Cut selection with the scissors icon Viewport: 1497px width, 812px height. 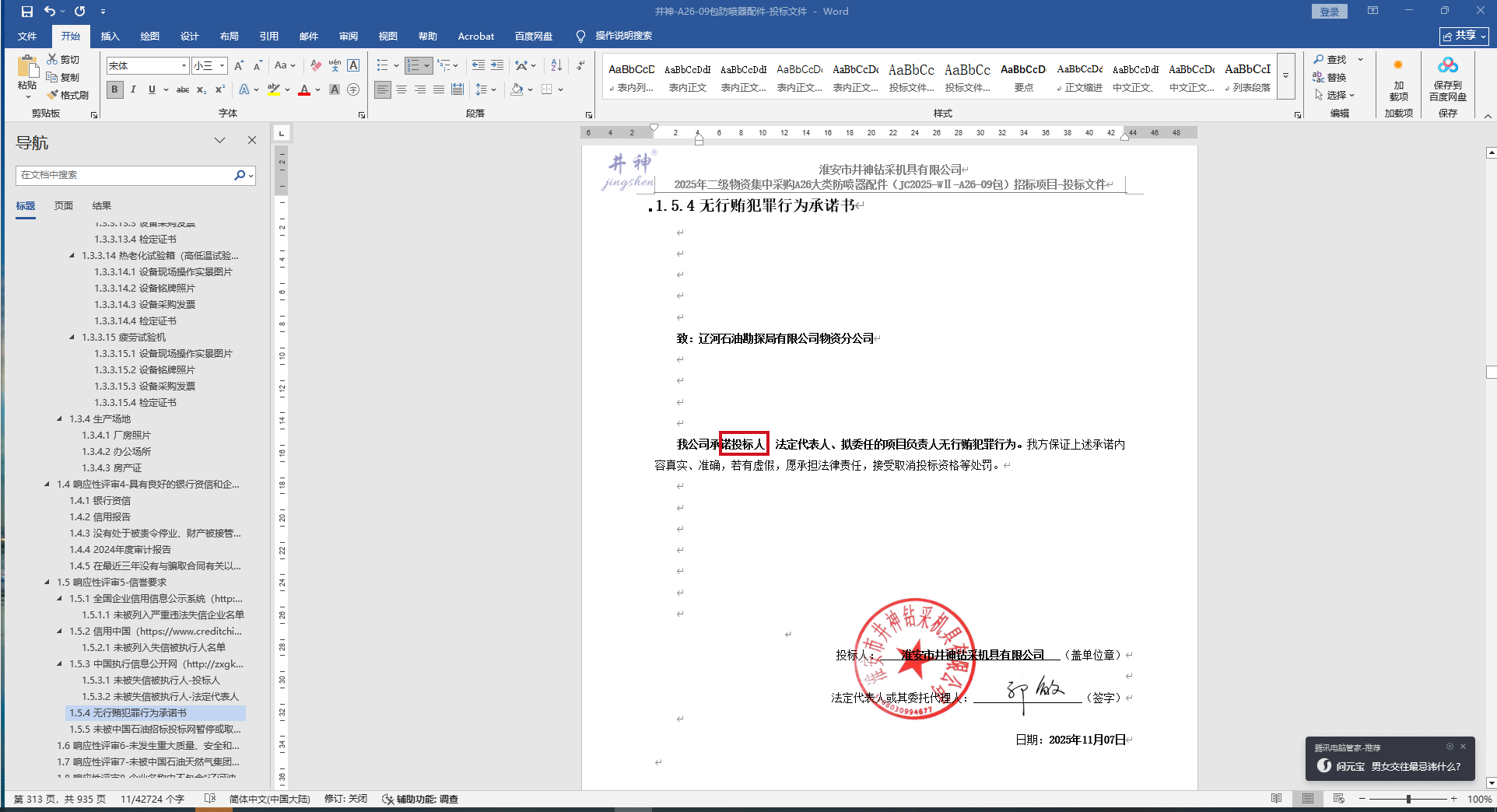click(52, 59)
